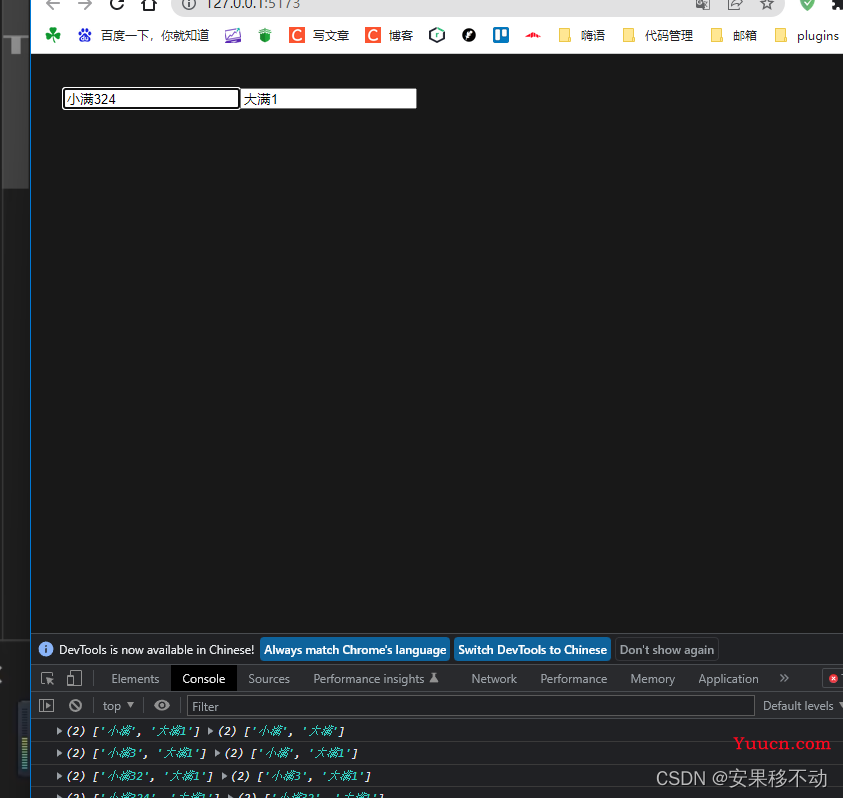The image size is (843, 798).
Task: Switch to the Network tab
Action: pos(494,679)
